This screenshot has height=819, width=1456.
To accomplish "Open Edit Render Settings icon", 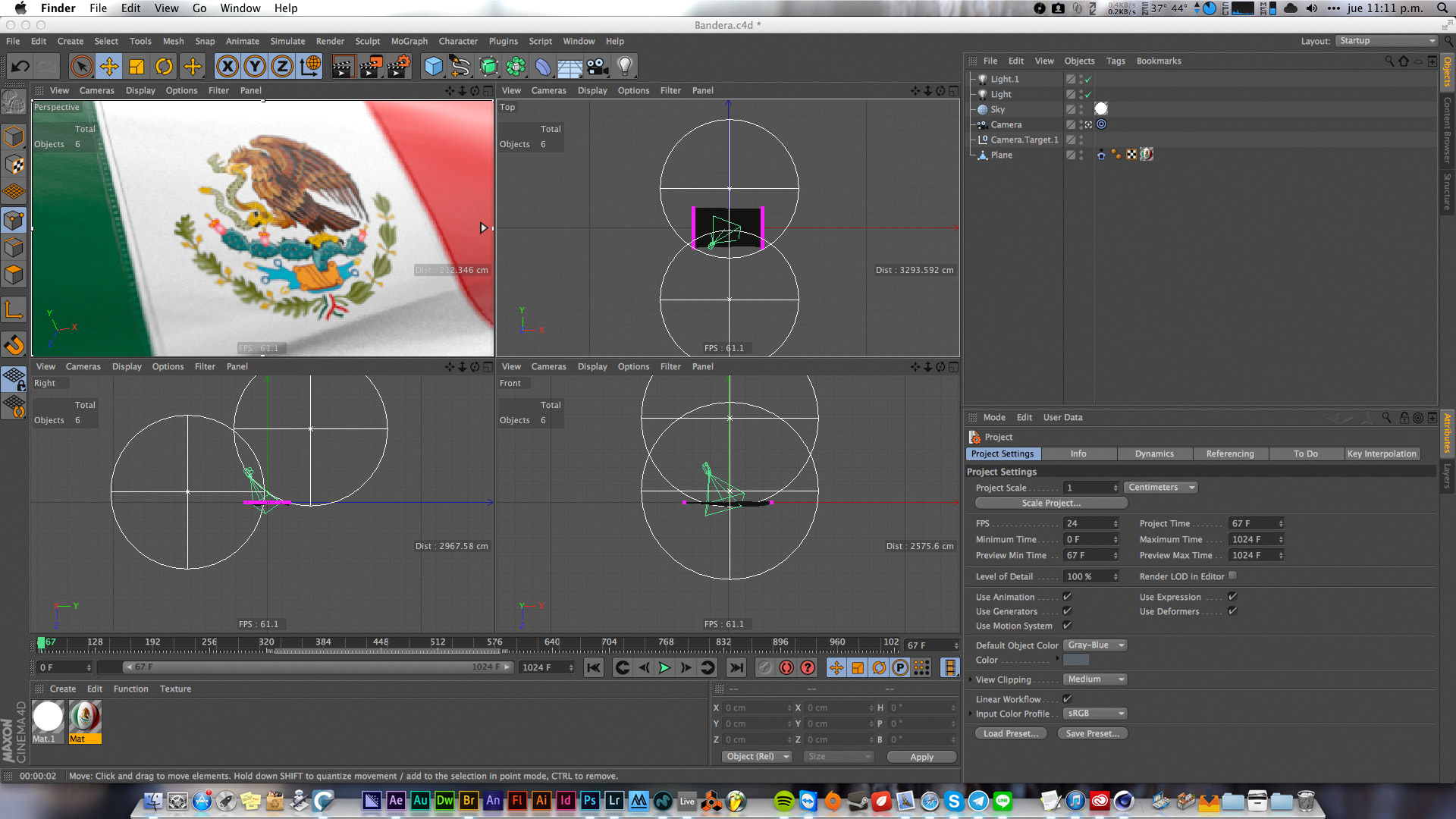I will [399, 67].
